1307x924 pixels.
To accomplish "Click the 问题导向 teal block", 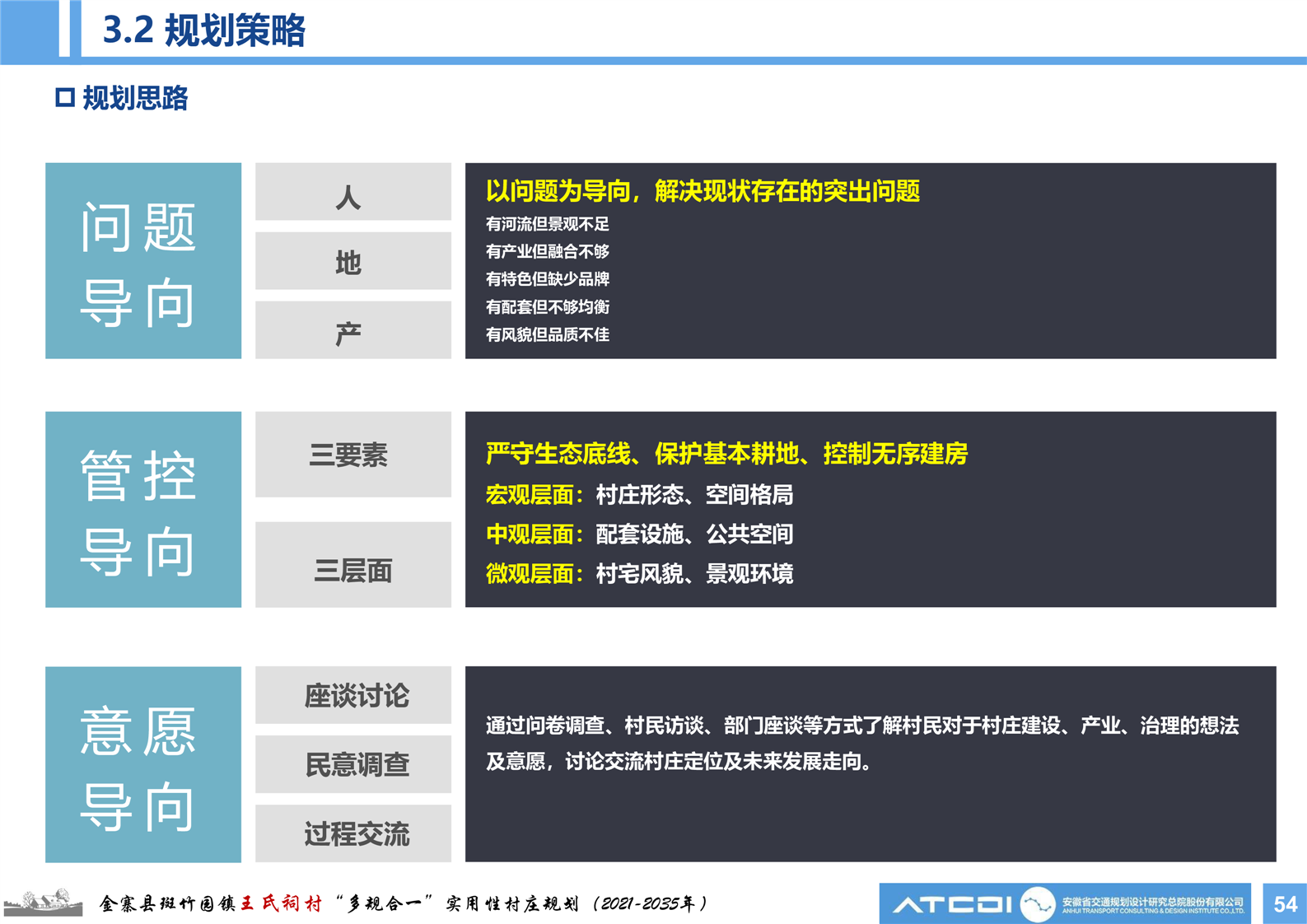I will (143, 260).
